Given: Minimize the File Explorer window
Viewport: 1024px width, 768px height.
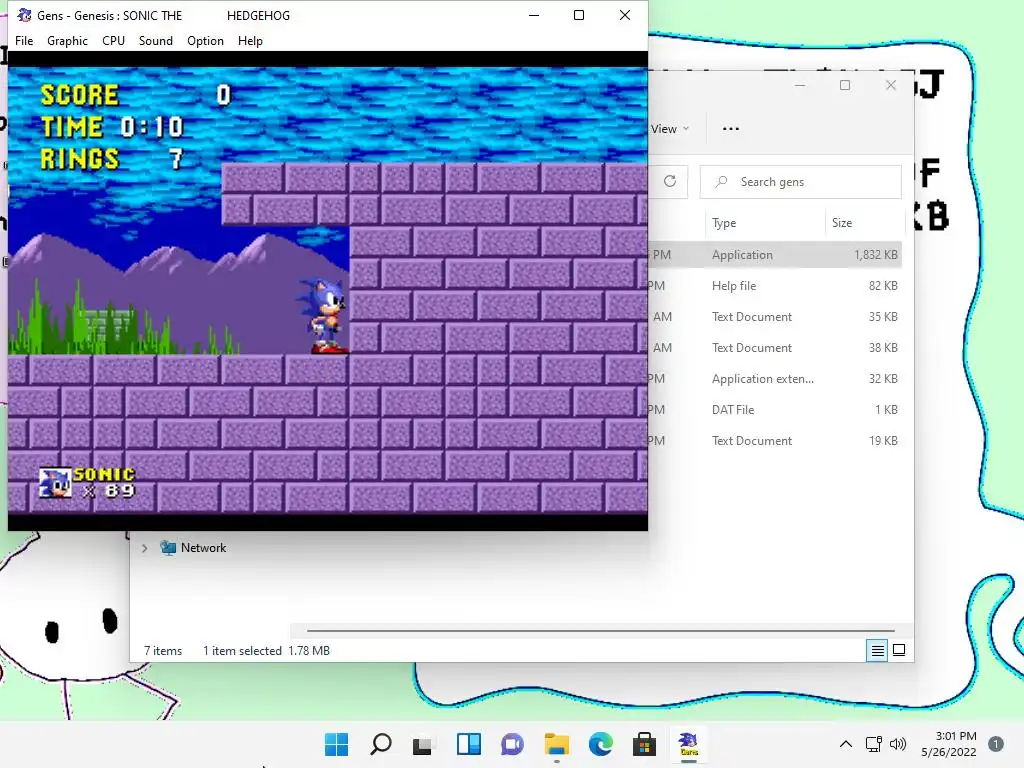Looking at the screenshot, I should [x=800, y=86].
